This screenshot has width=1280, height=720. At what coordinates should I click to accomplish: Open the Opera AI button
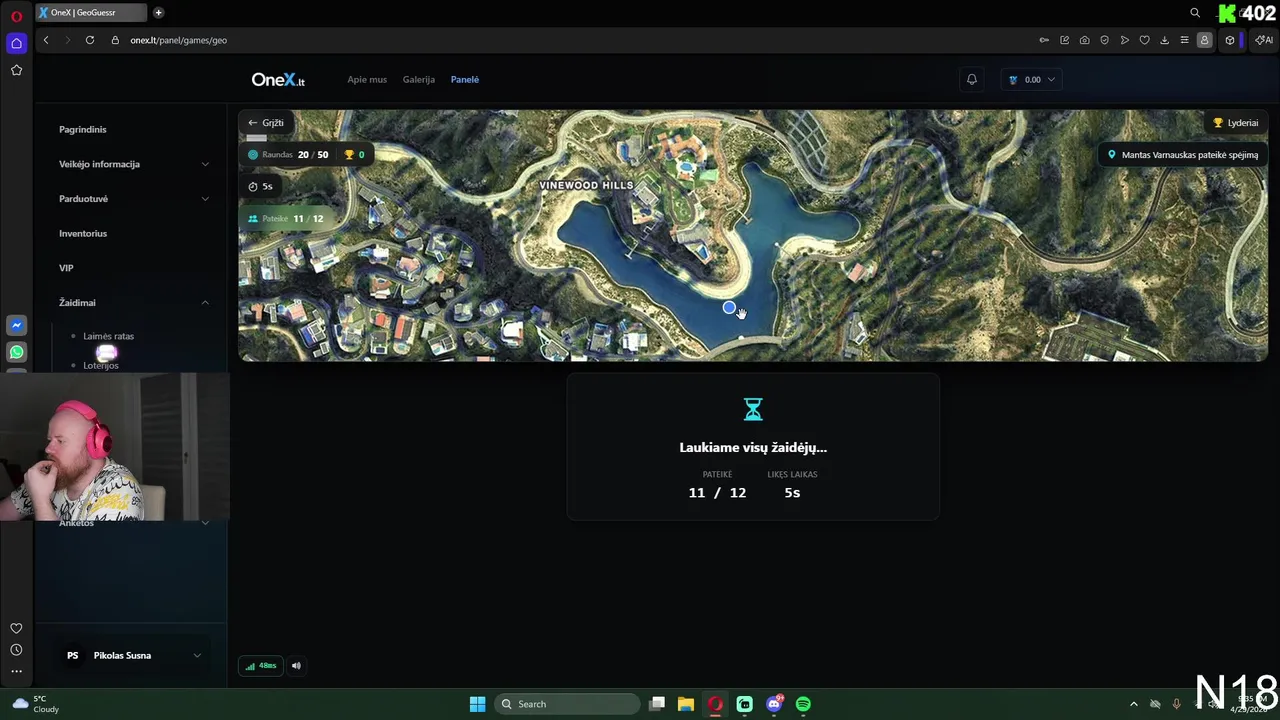1264,40
